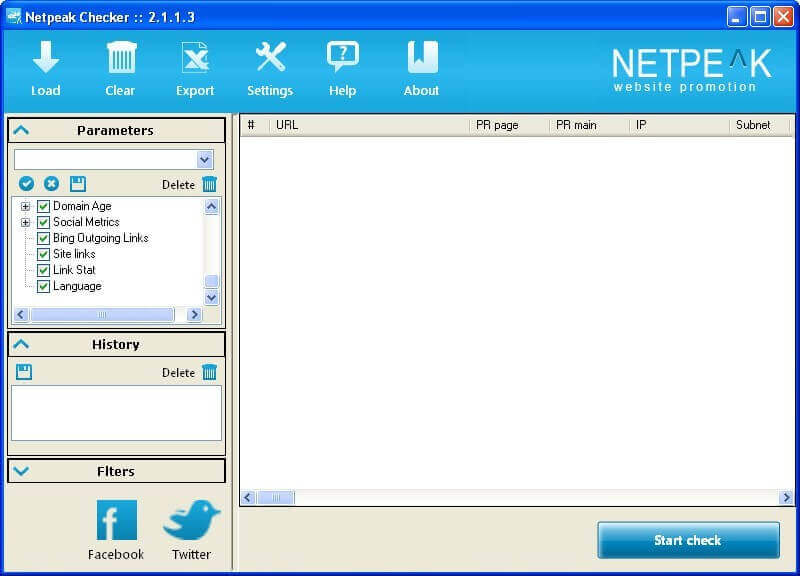The height and width of the screenshot is (576, 800).
Task: Click the Parameters Delete trash icon
Action: coord(210,184)
